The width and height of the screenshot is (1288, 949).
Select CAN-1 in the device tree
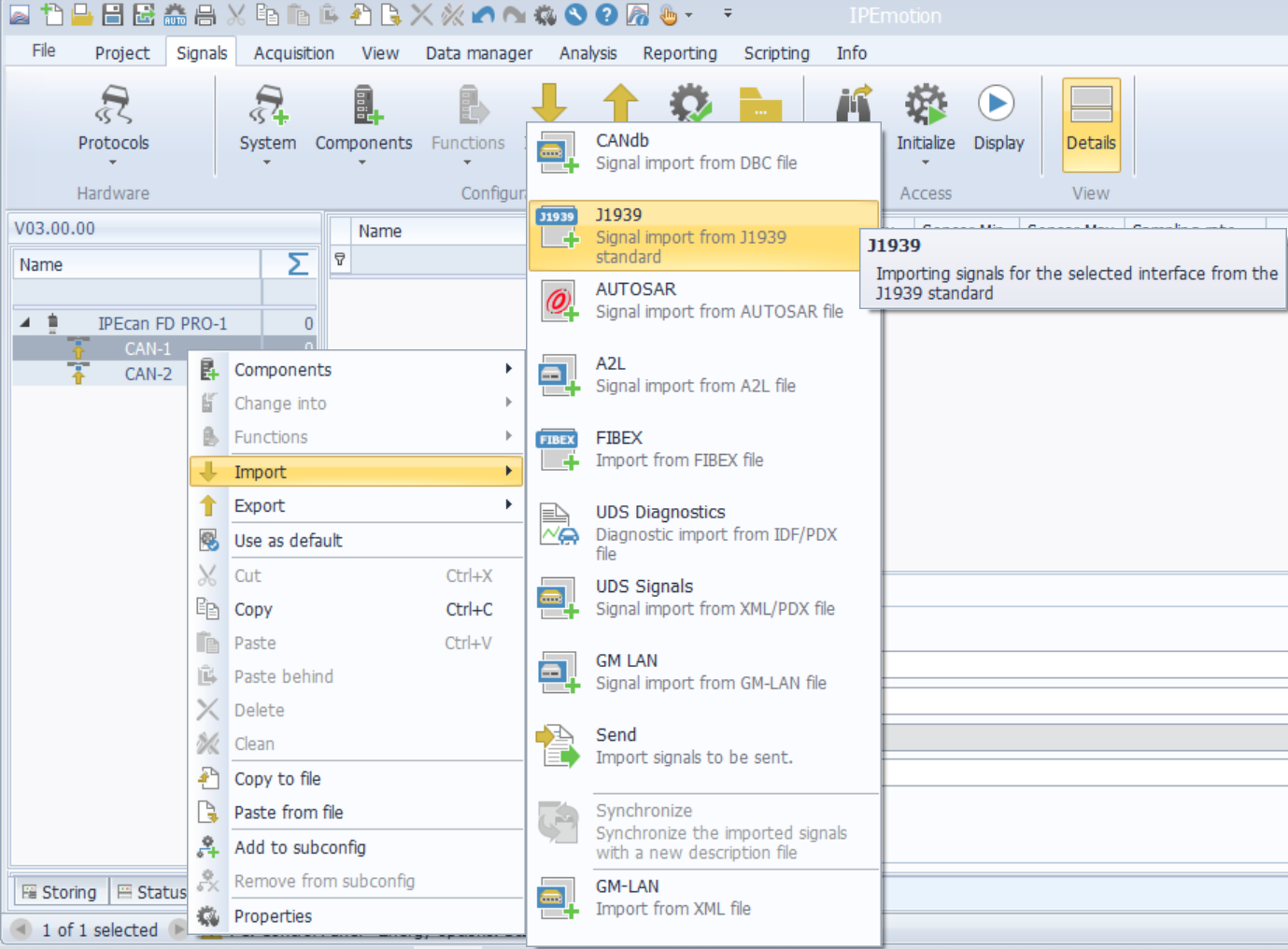point(148,348)
